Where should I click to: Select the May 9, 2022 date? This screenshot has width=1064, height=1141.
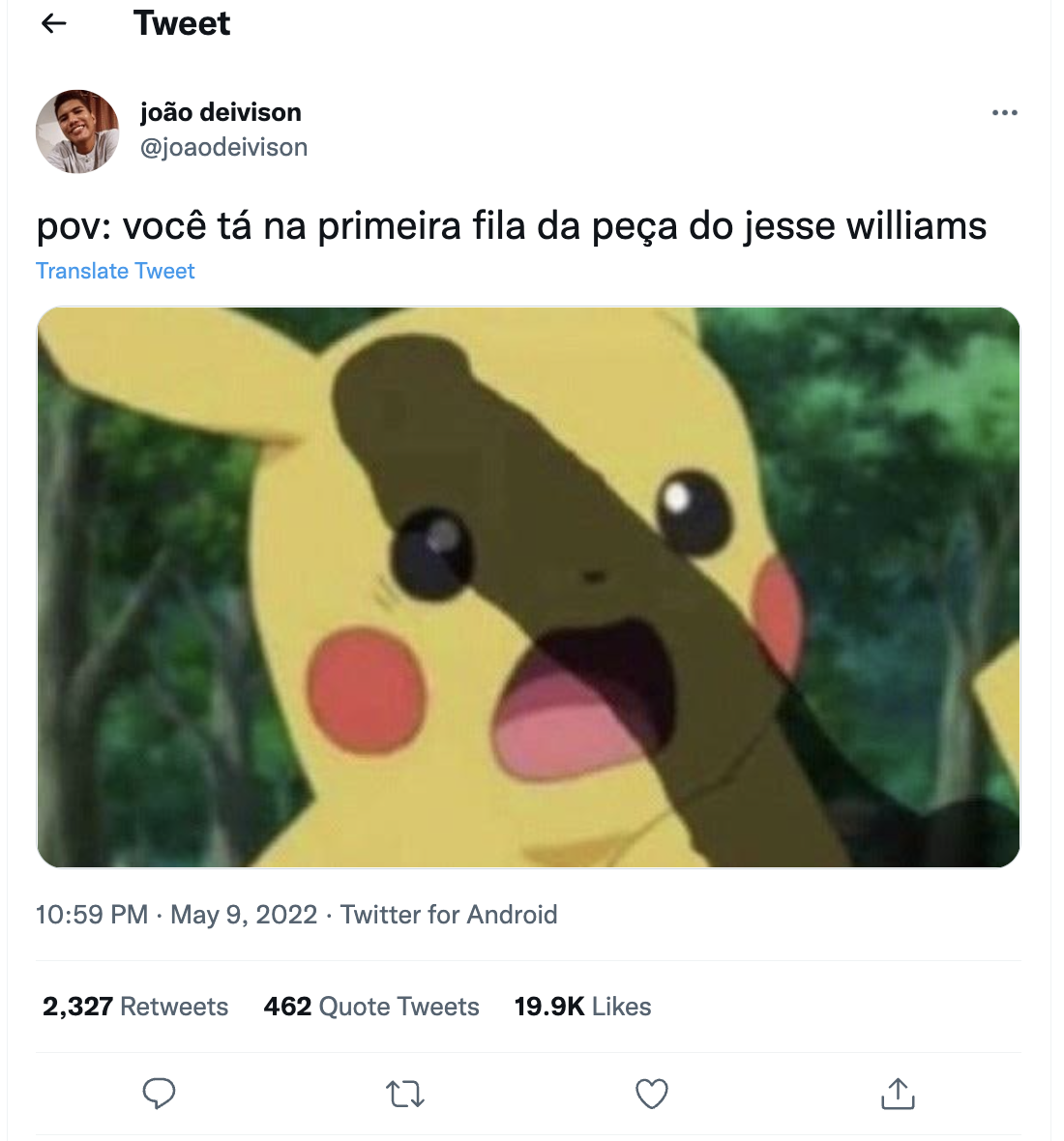244,914
